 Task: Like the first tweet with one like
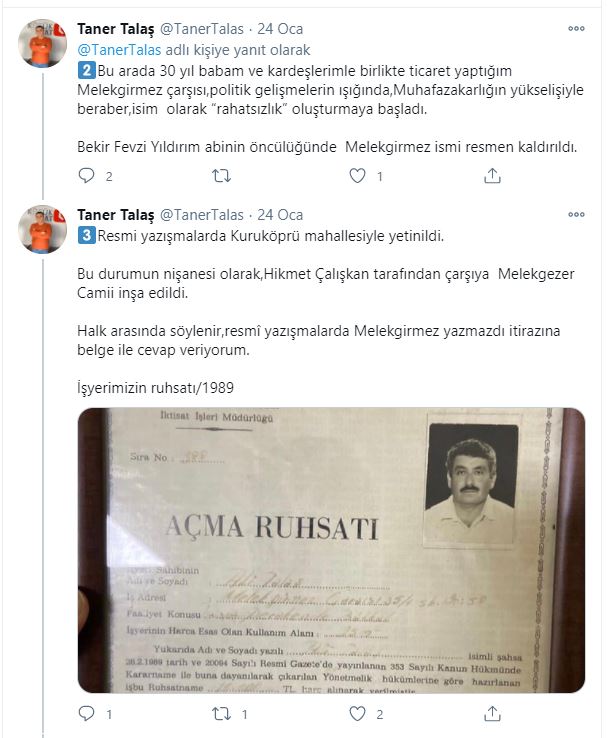coord(358,176)
